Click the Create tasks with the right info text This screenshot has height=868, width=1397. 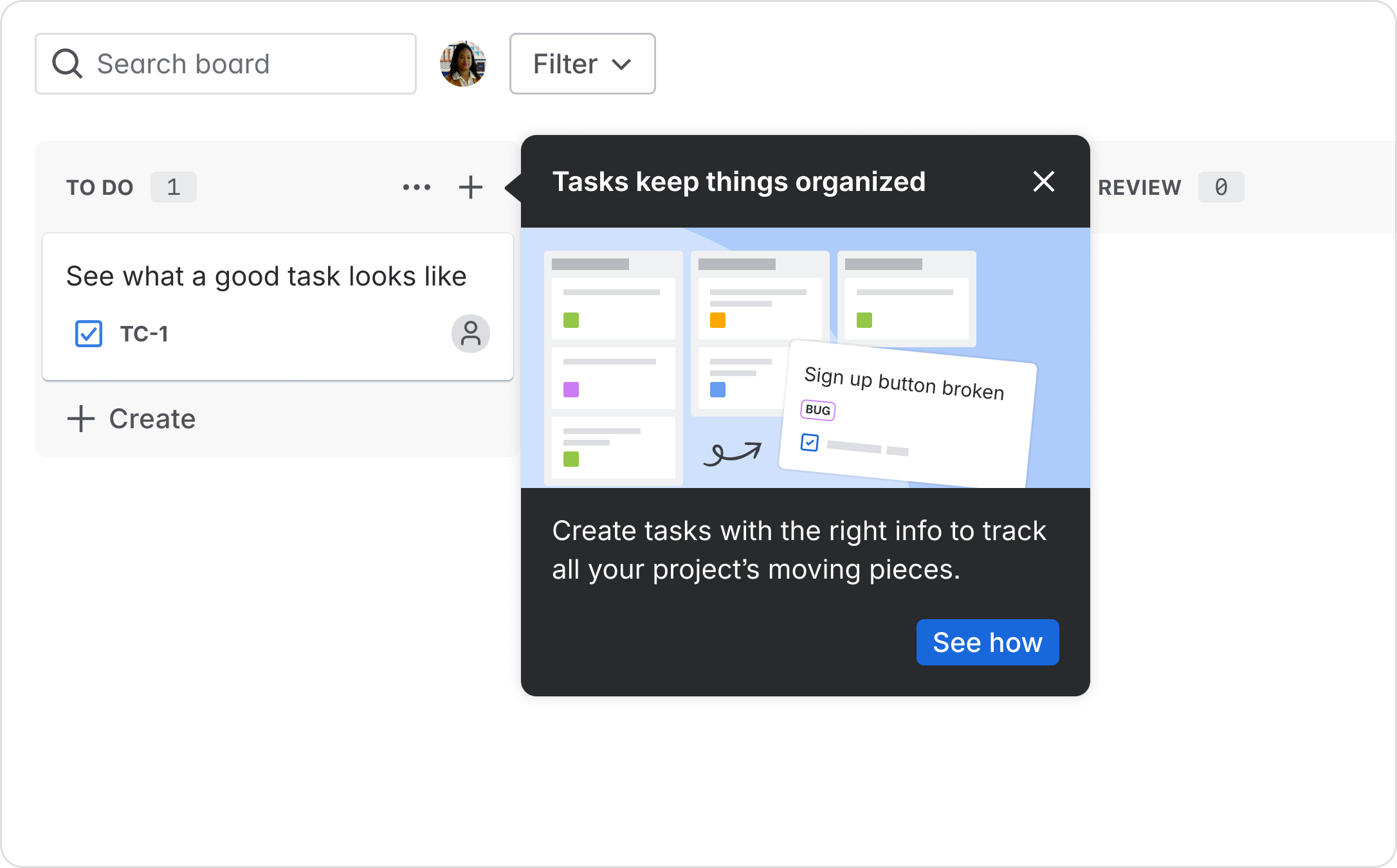(x=799, y=550)
